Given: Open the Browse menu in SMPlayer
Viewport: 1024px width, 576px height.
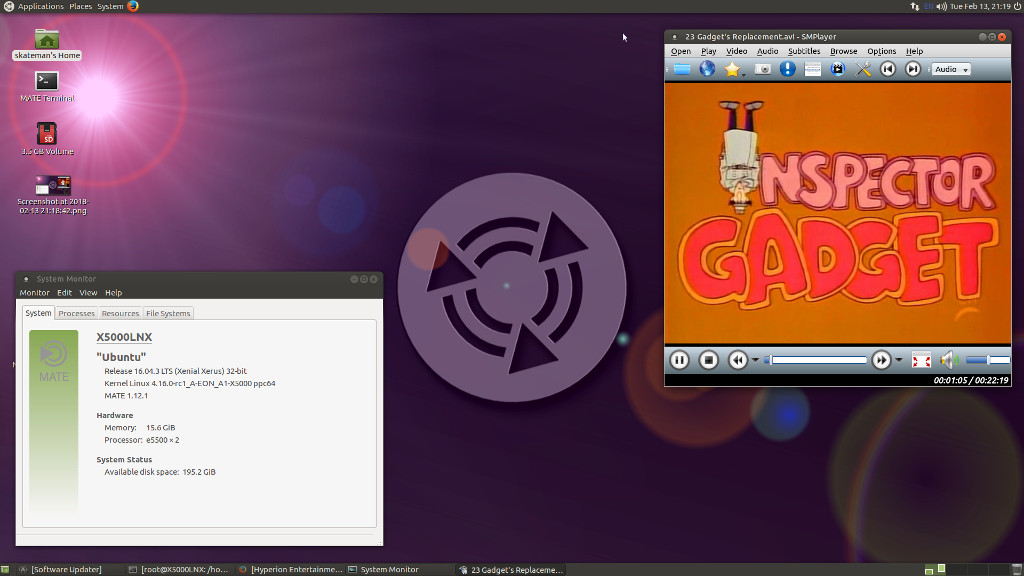Looking at the screenshot, I should pos(844,51).
